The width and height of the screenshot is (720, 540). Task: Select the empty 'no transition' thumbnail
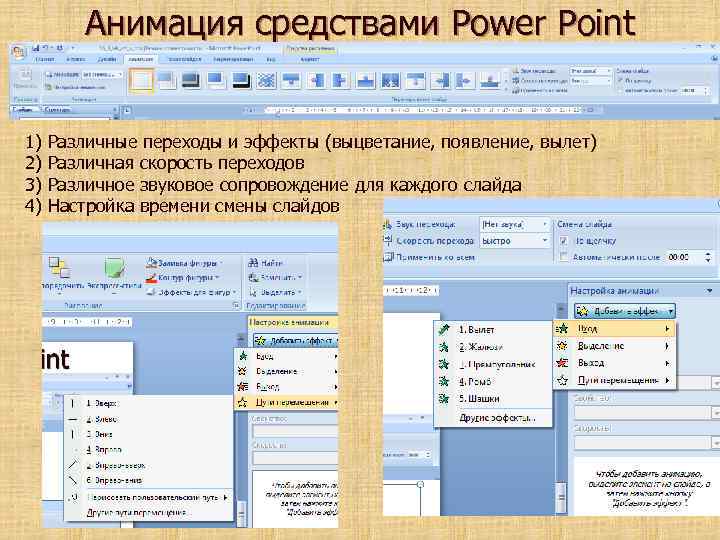141,80
